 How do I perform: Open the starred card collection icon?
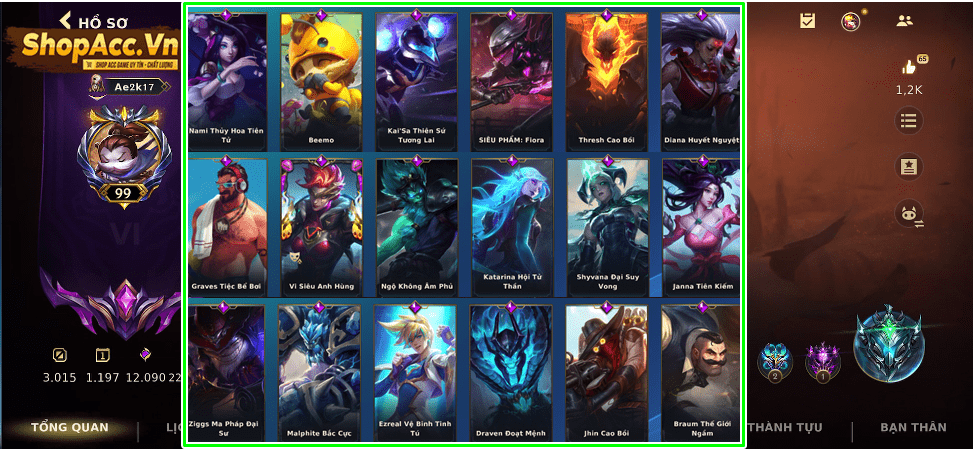click(908, 167)
